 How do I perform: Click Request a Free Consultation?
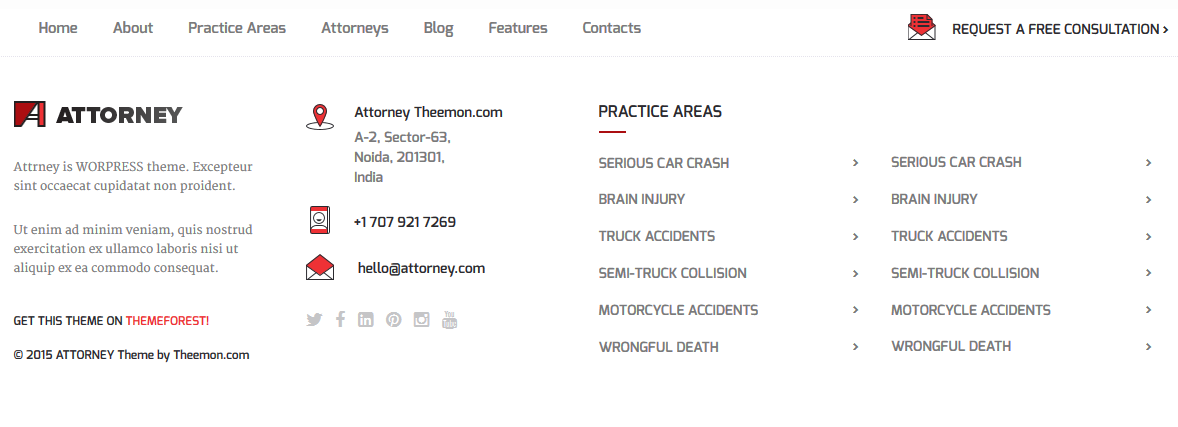click(x=1059, y=29)
